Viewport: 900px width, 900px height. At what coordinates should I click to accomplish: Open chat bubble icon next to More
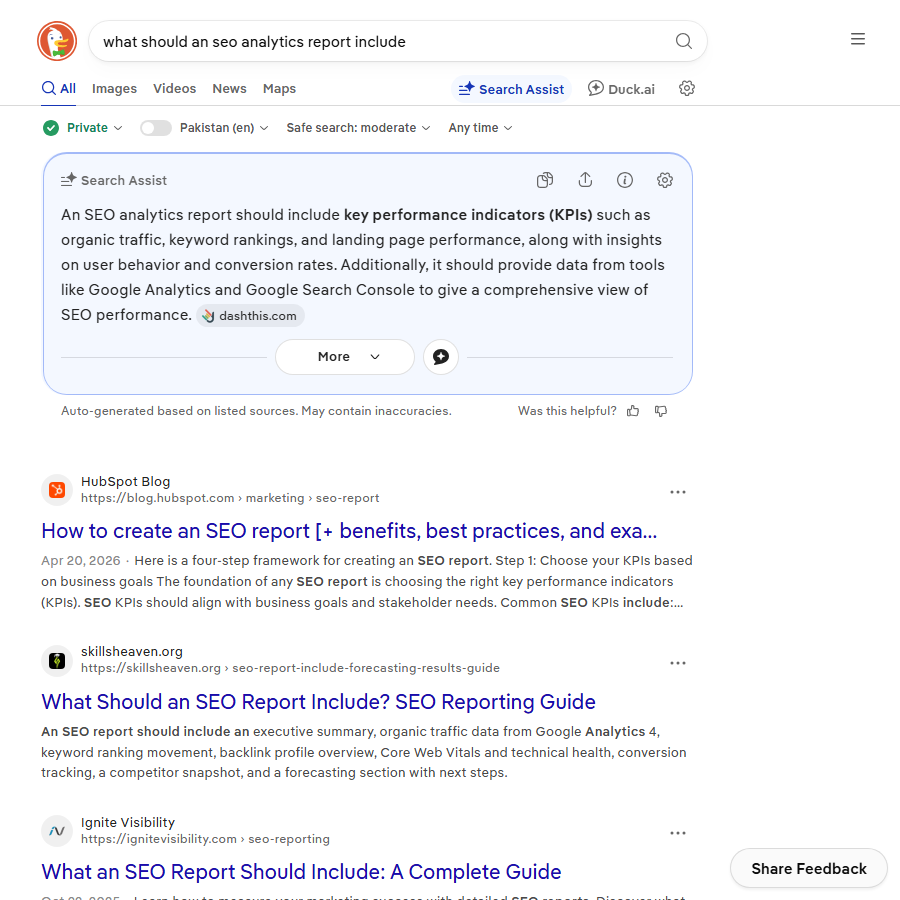441,357
